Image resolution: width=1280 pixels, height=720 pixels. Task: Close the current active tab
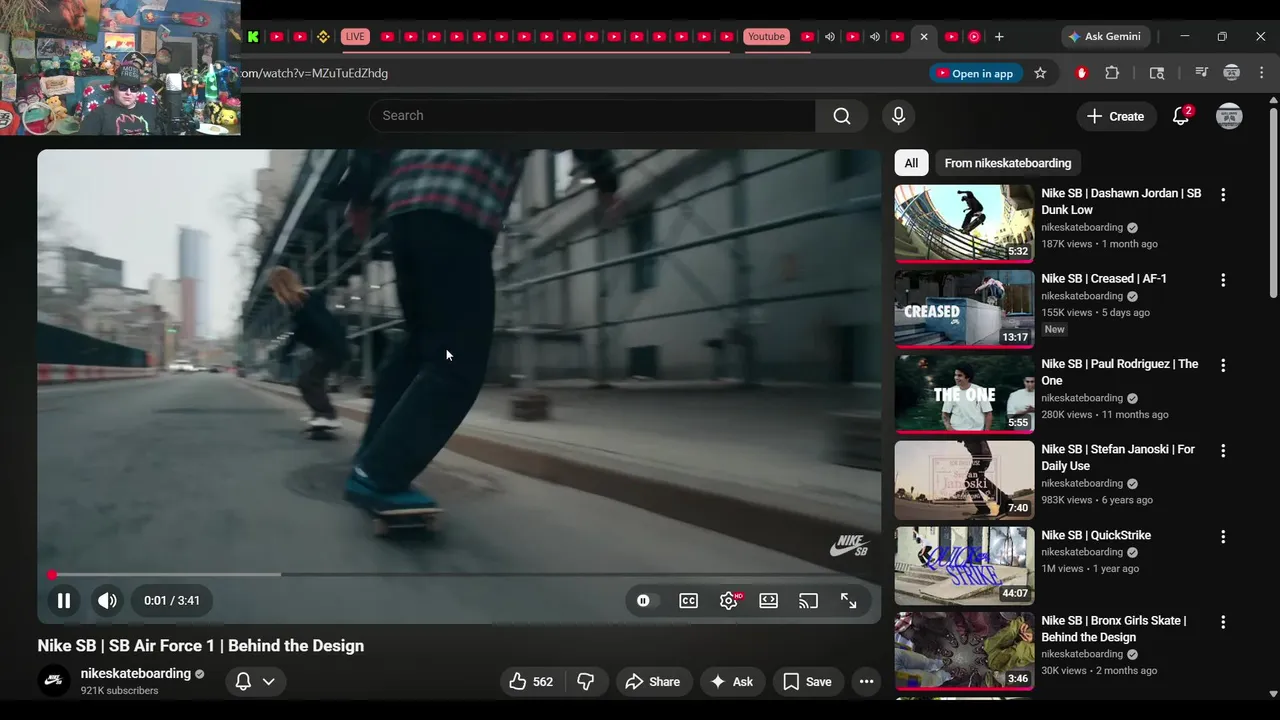[x=924, y=37]
